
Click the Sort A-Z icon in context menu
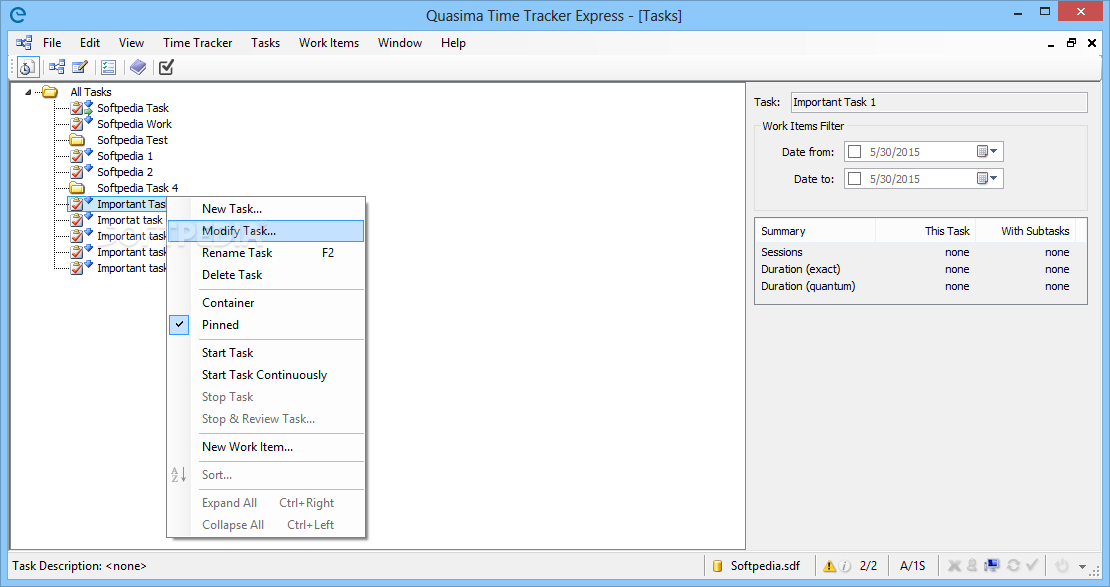tap(178, 474)
